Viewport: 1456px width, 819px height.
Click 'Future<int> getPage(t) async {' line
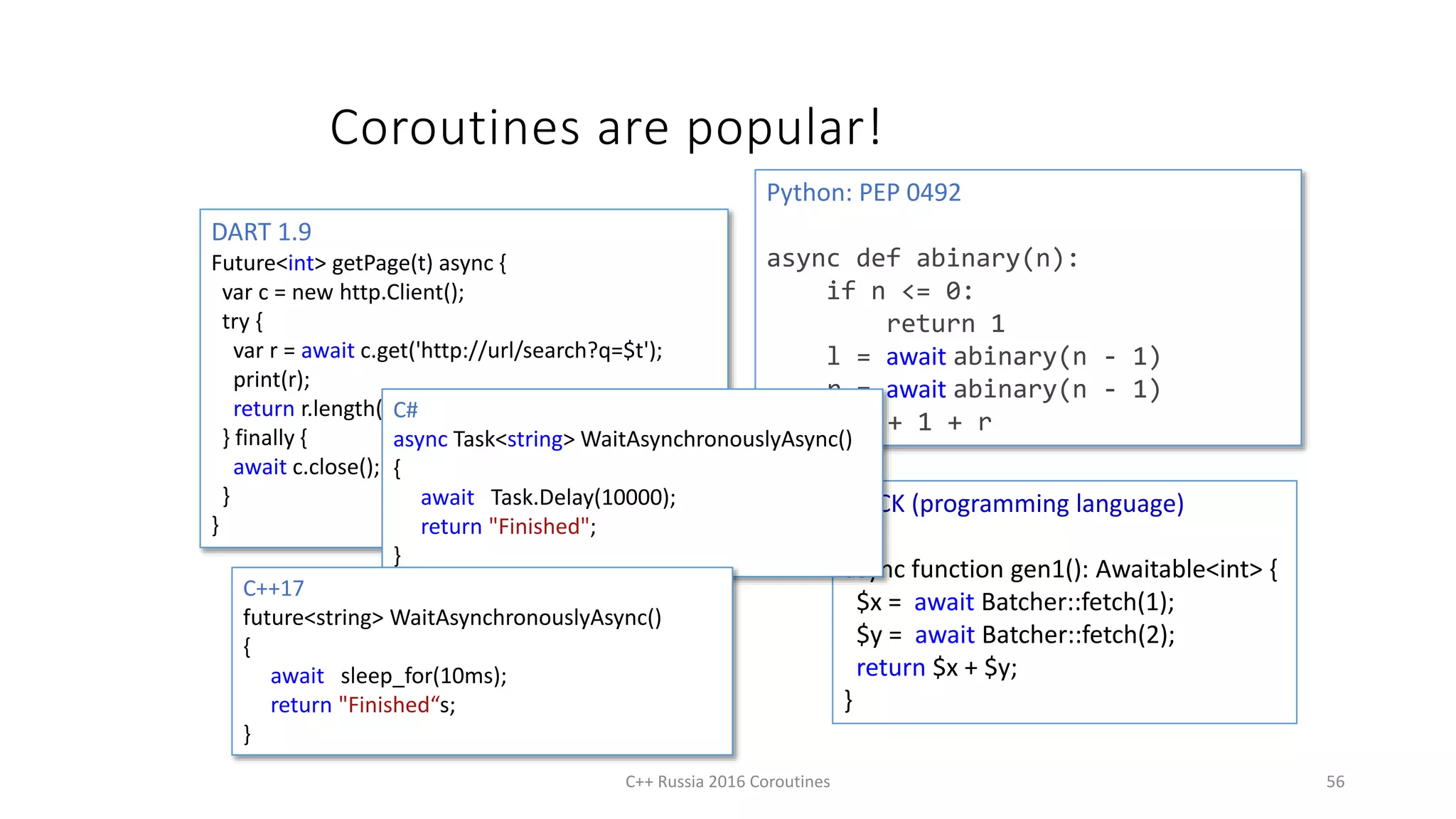point(359,263)
